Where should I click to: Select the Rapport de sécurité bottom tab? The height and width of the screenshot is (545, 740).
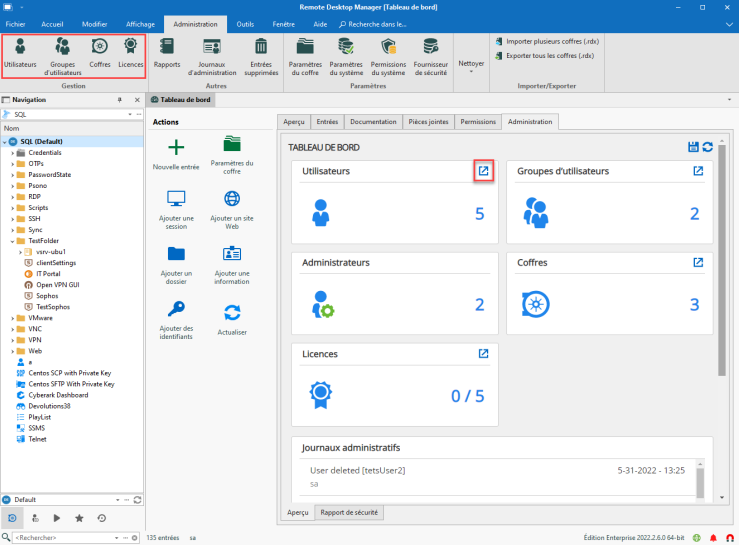click(x=349, y=512)
